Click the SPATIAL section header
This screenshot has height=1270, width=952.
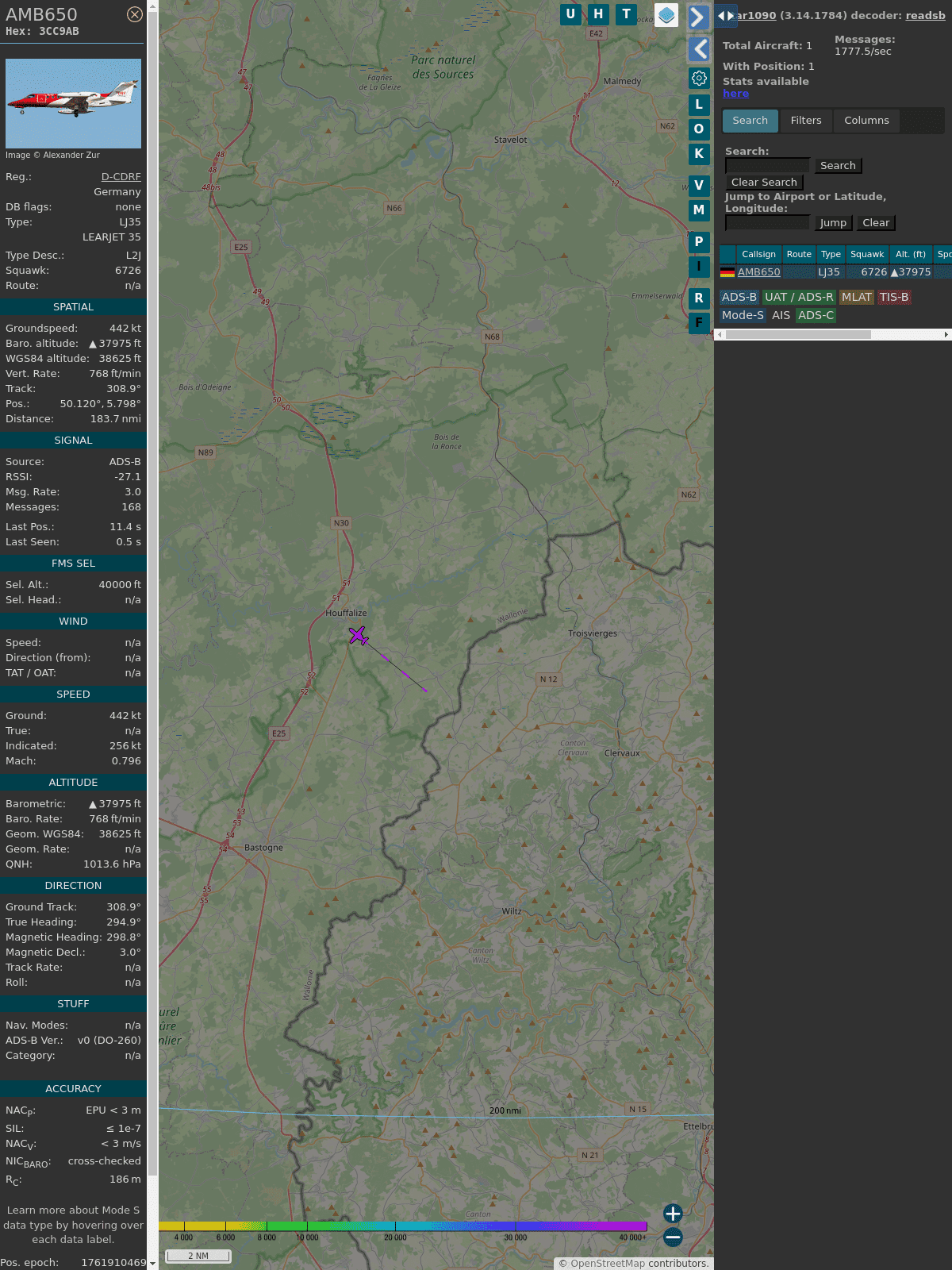[73, 306]
